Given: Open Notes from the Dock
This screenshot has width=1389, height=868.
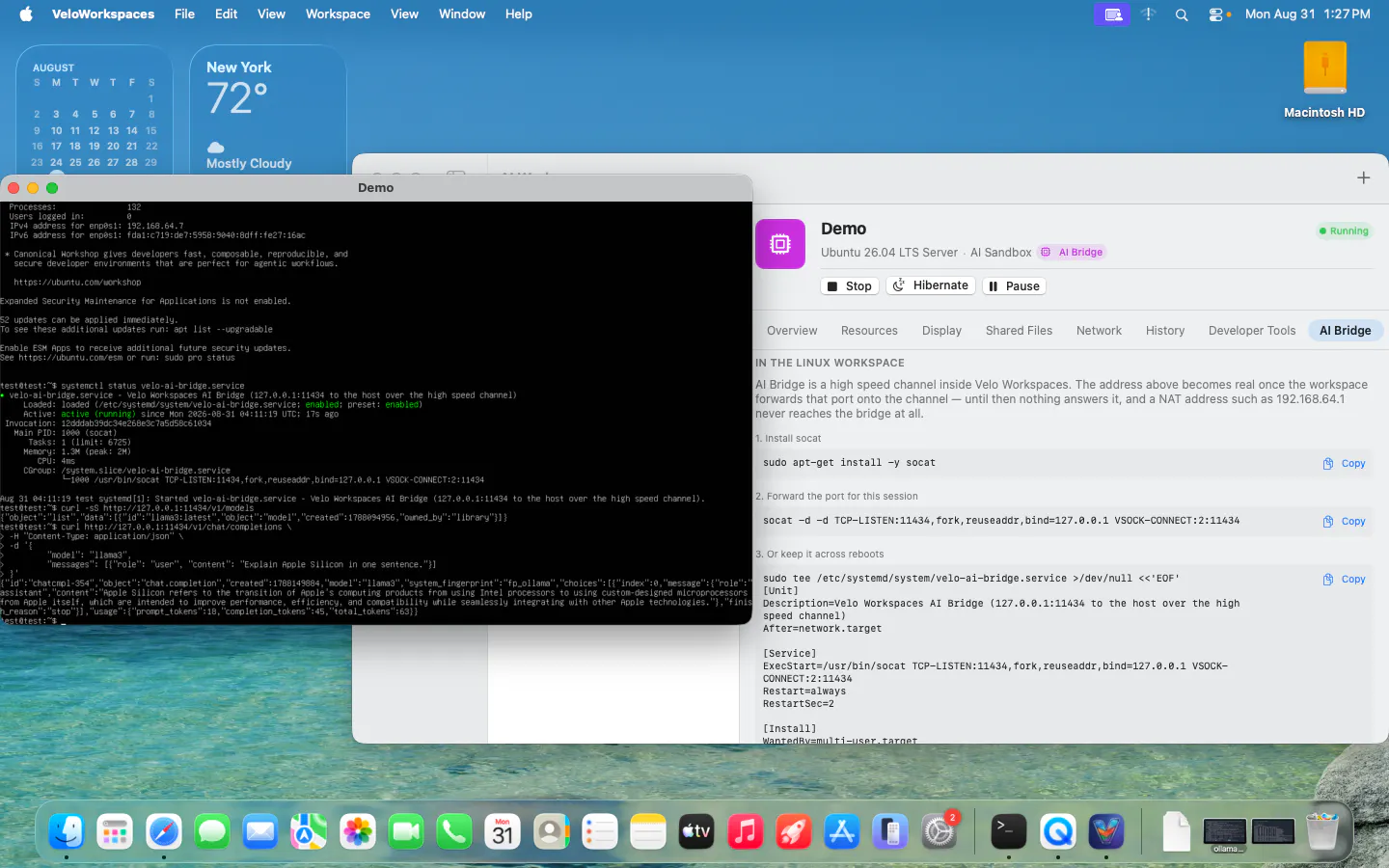Looking at the screenshot, I should click(648, 831).
